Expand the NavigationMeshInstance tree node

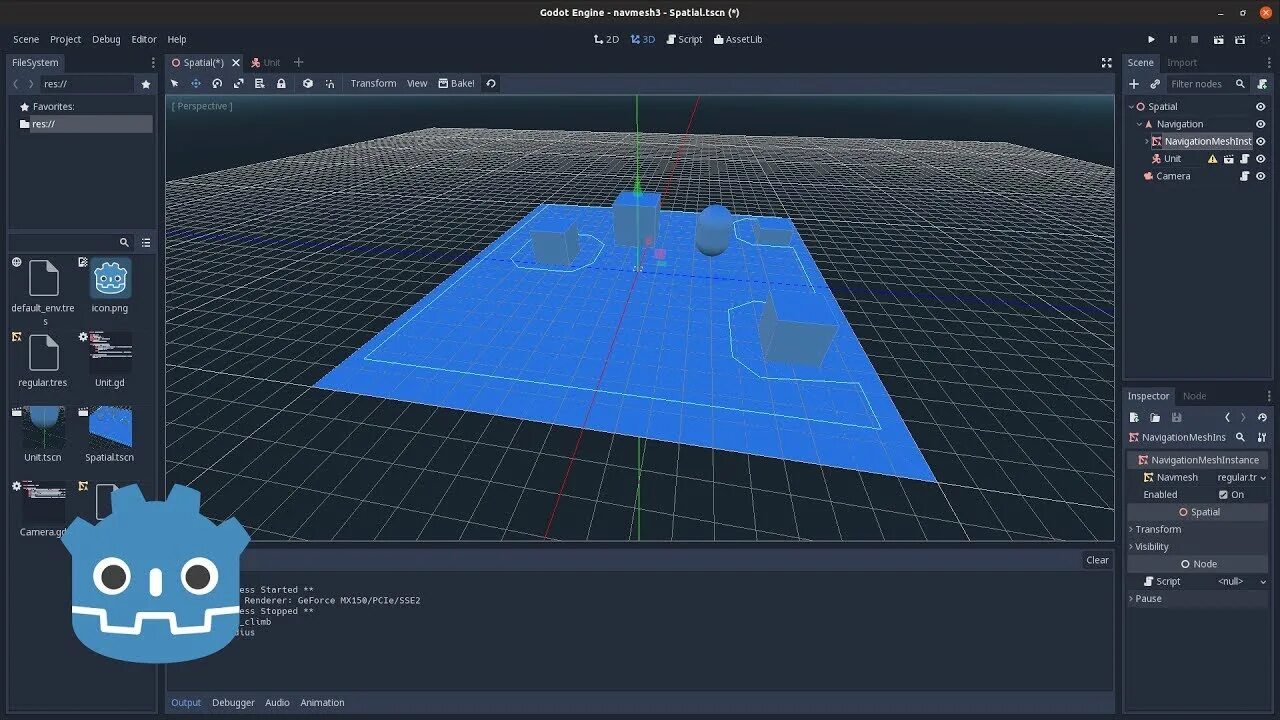(x=1146, y=141)
